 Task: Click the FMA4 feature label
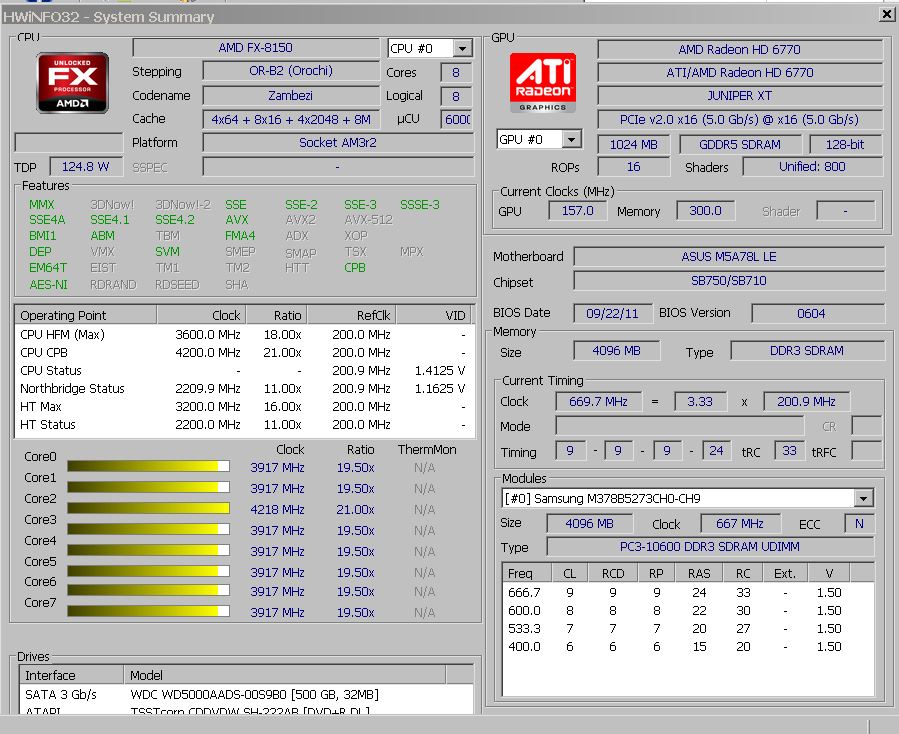click(x=240, y=236)
